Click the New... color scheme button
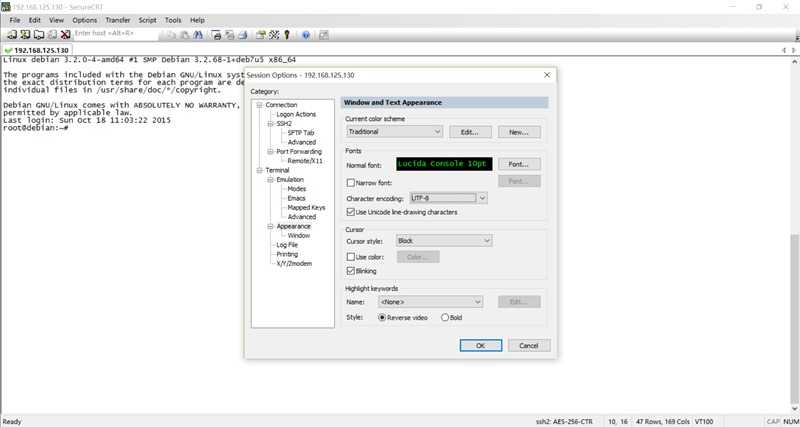 tap(519, 132)
